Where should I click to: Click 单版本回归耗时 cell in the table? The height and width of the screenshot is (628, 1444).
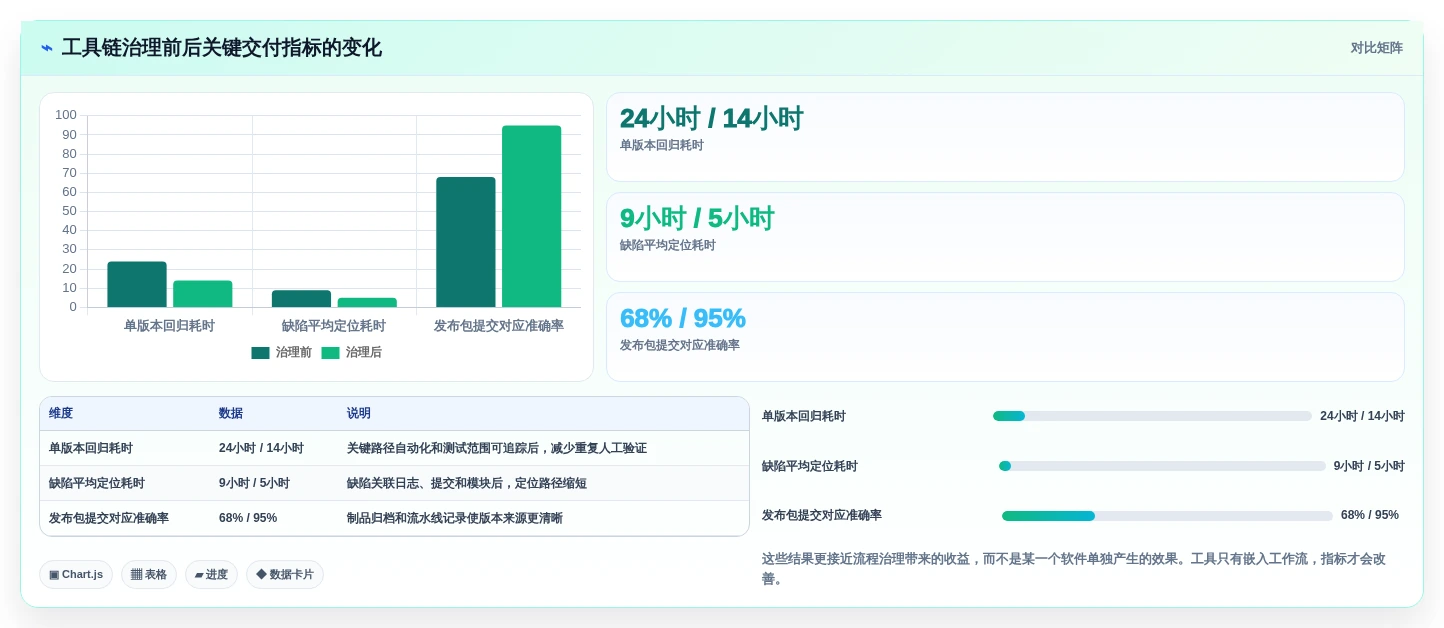[91, 449]
